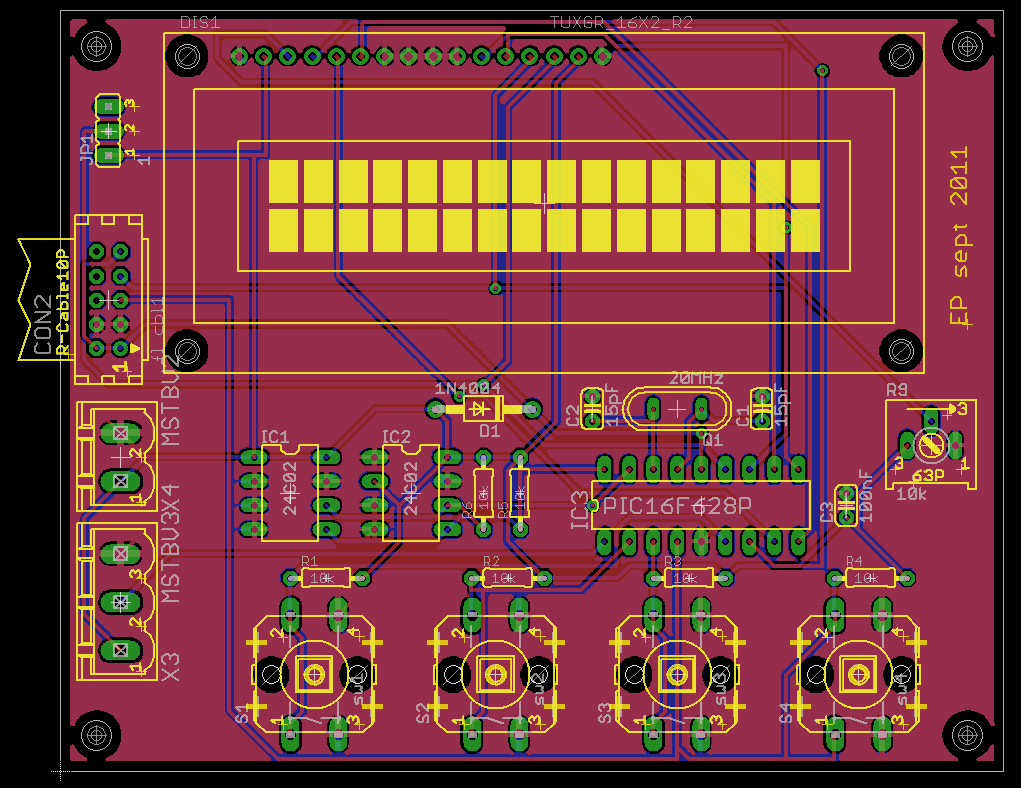Image resolution: width=1021 pixels, height=788 pixels.
Task: Click the C2 15pF capacitor
Action: [591, 408]
